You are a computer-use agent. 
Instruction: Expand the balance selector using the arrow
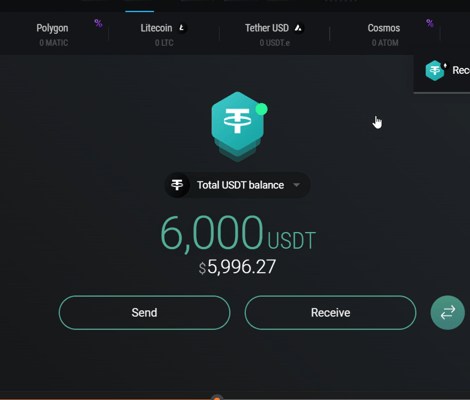[296, 185]
